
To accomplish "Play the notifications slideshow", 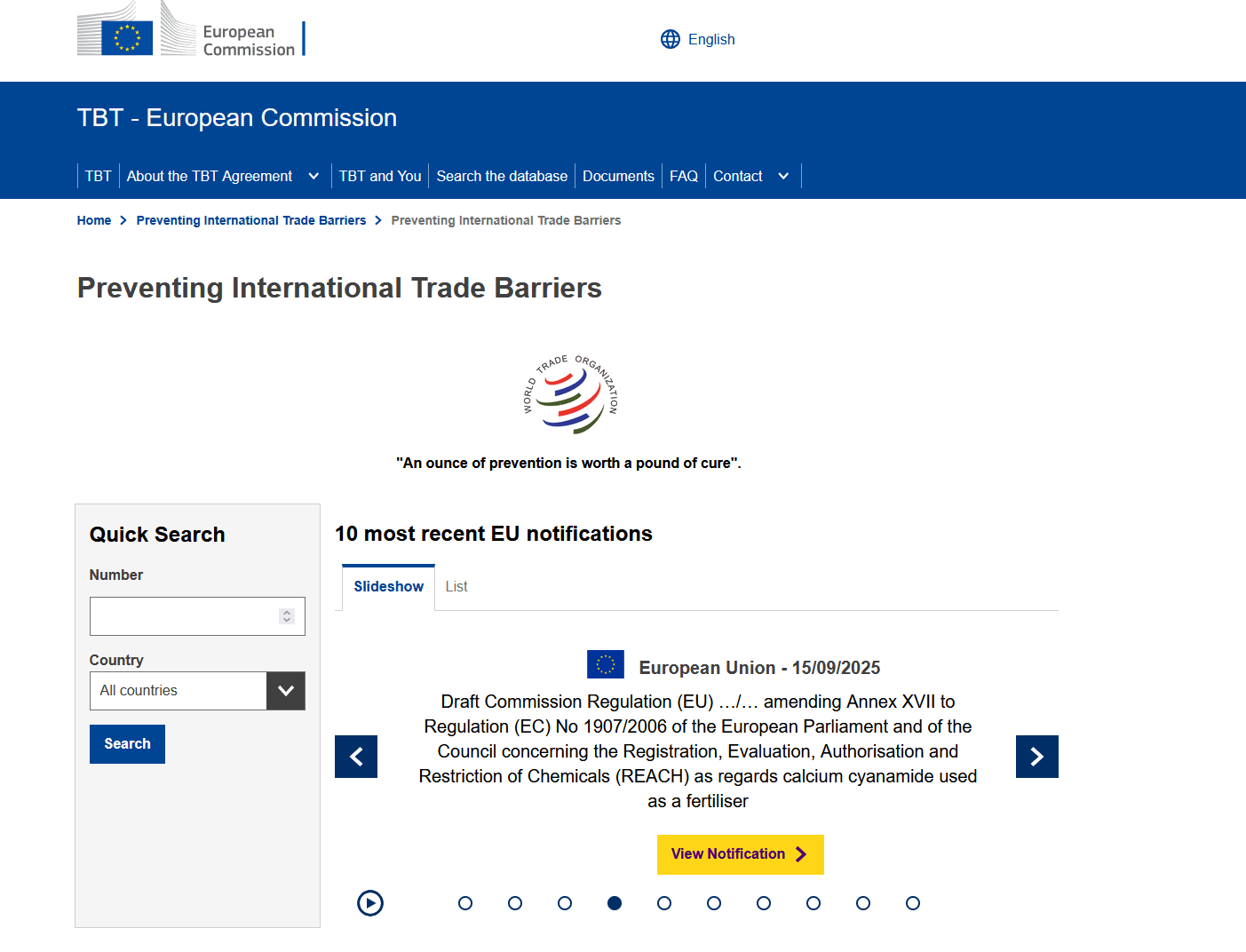I will 370,903.
